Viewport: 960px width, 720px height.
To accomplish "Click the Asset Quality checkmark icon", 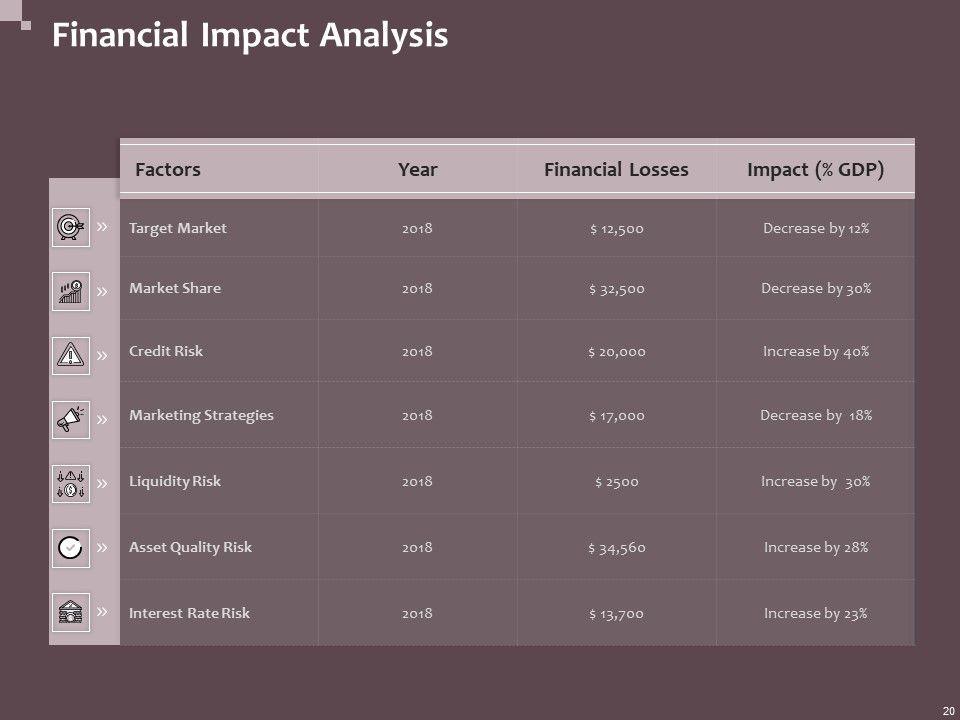I will click(70, 548).
